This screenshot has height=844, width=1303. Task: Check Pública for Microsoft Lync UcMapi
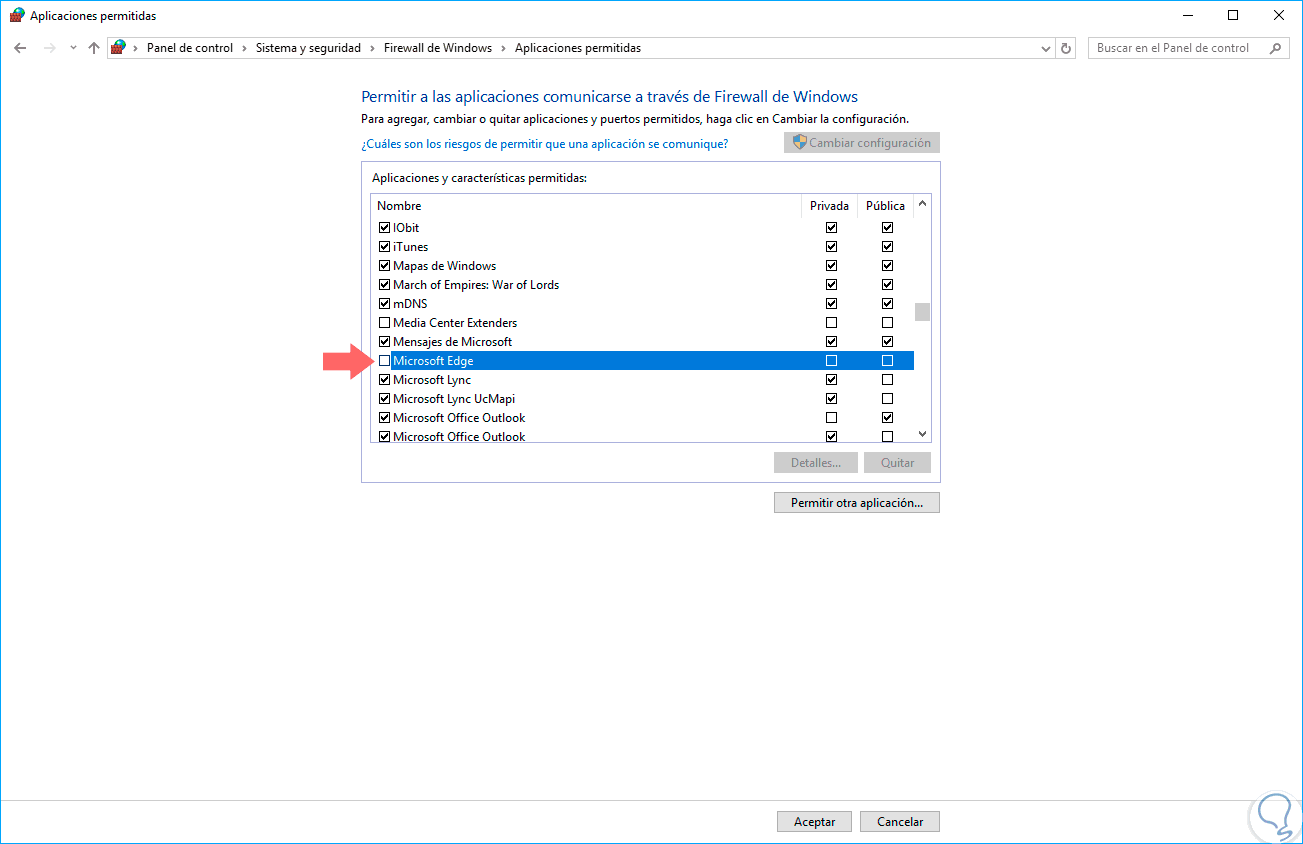point(887,399)
